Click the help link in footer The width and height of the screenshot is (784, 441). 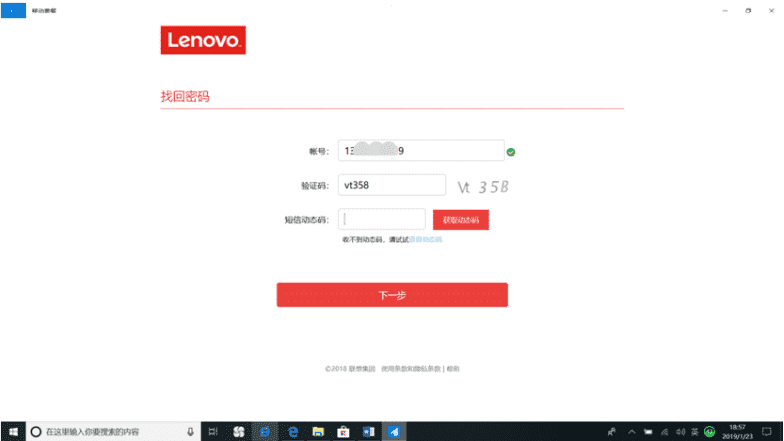pos(453,368)
